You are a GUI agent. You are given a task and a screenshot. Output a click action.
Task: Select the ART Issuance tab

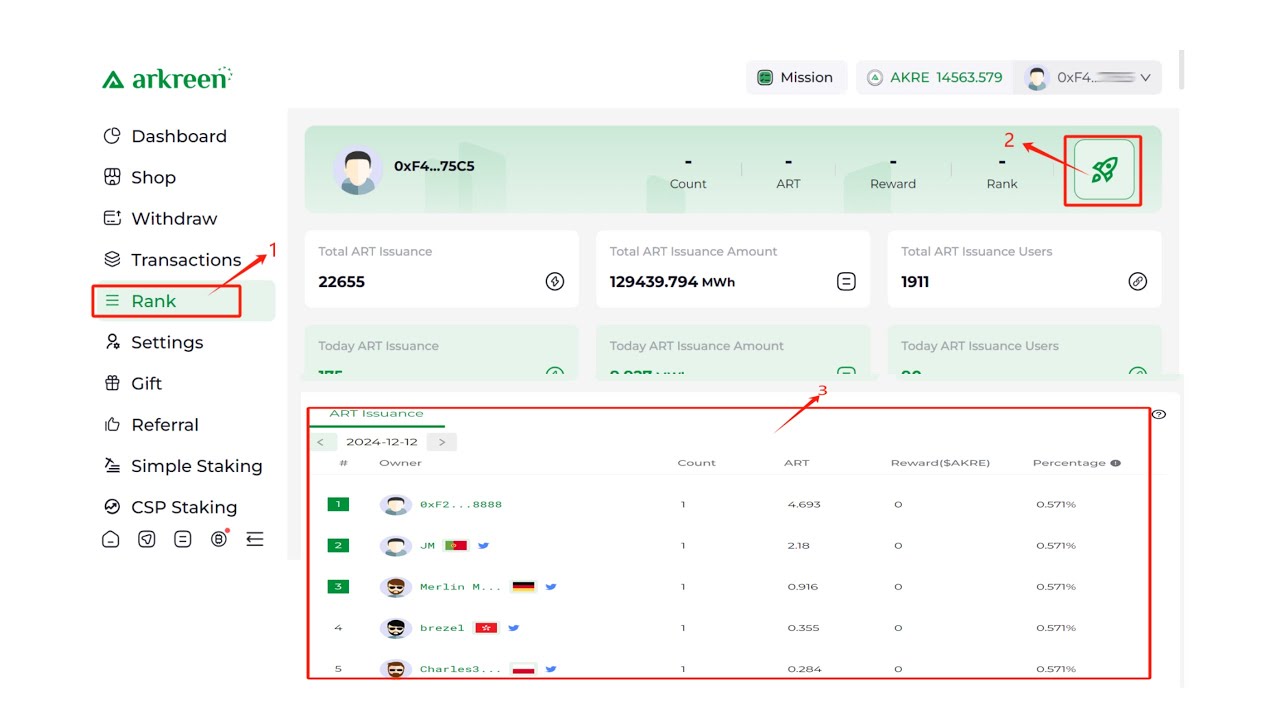[x=376, y=414]
